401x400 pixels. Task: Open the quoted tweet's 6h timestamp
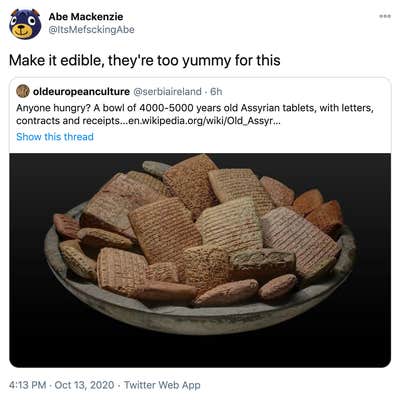pos(216,91)
